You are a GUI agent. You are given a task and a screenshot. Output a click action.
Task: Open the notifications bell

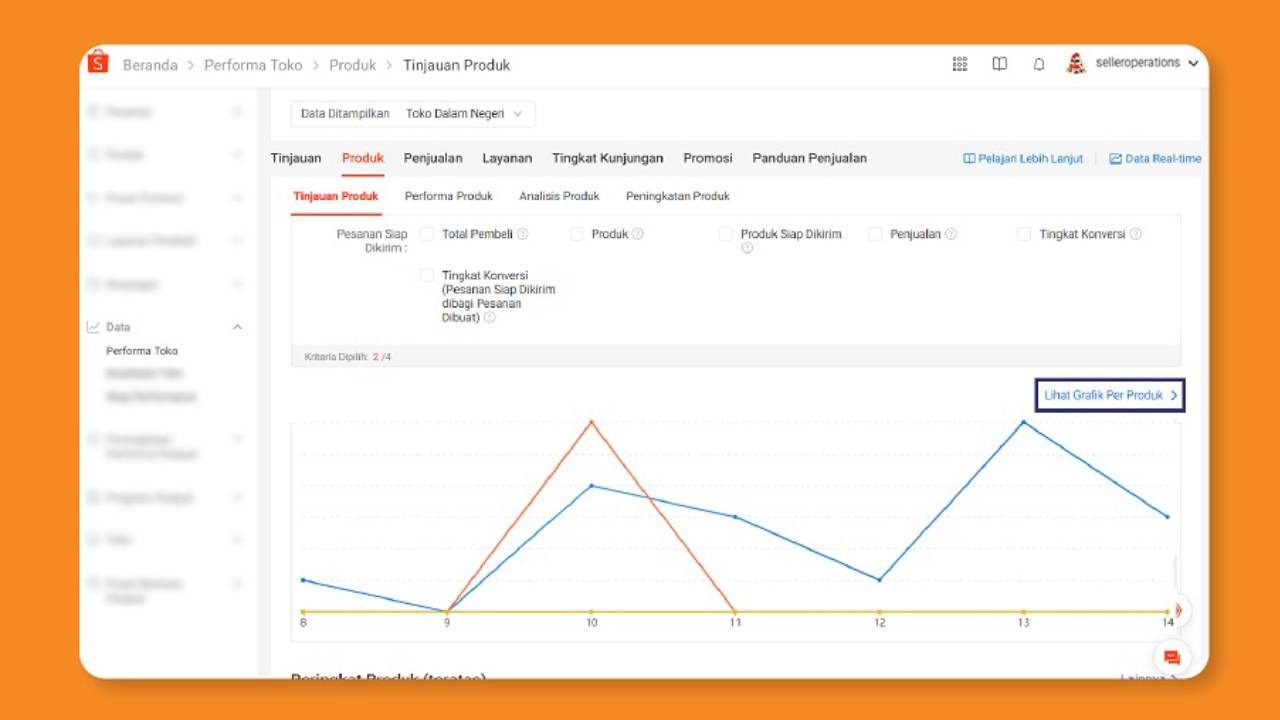(x=1039, y=64)
